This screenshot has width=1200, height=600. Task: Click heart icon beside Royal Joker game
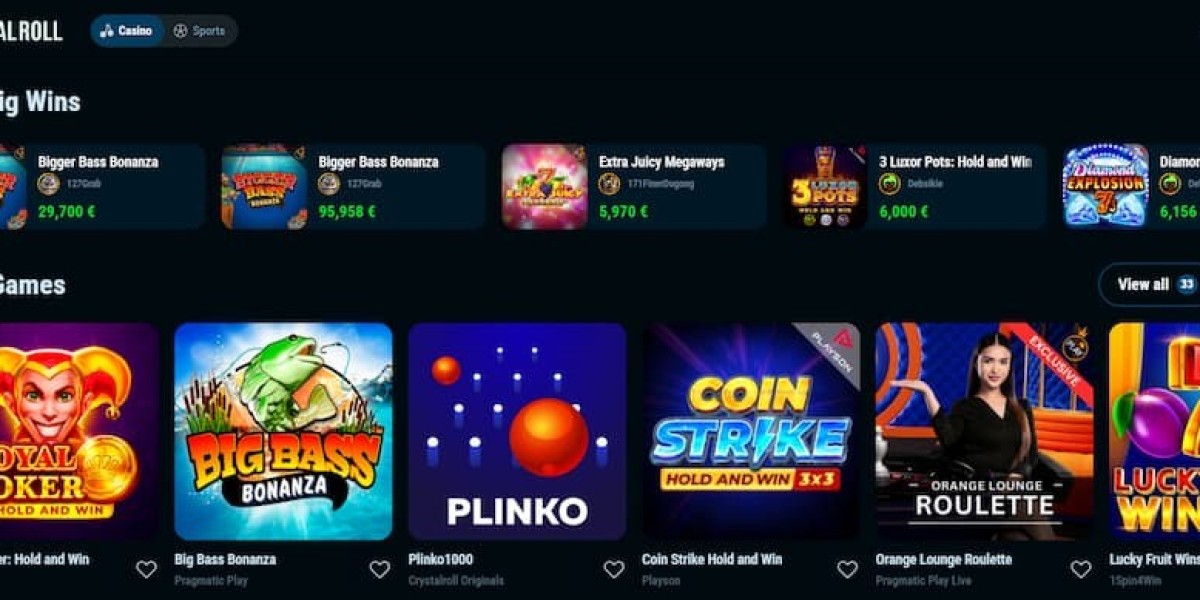click(x=146, y=569)
